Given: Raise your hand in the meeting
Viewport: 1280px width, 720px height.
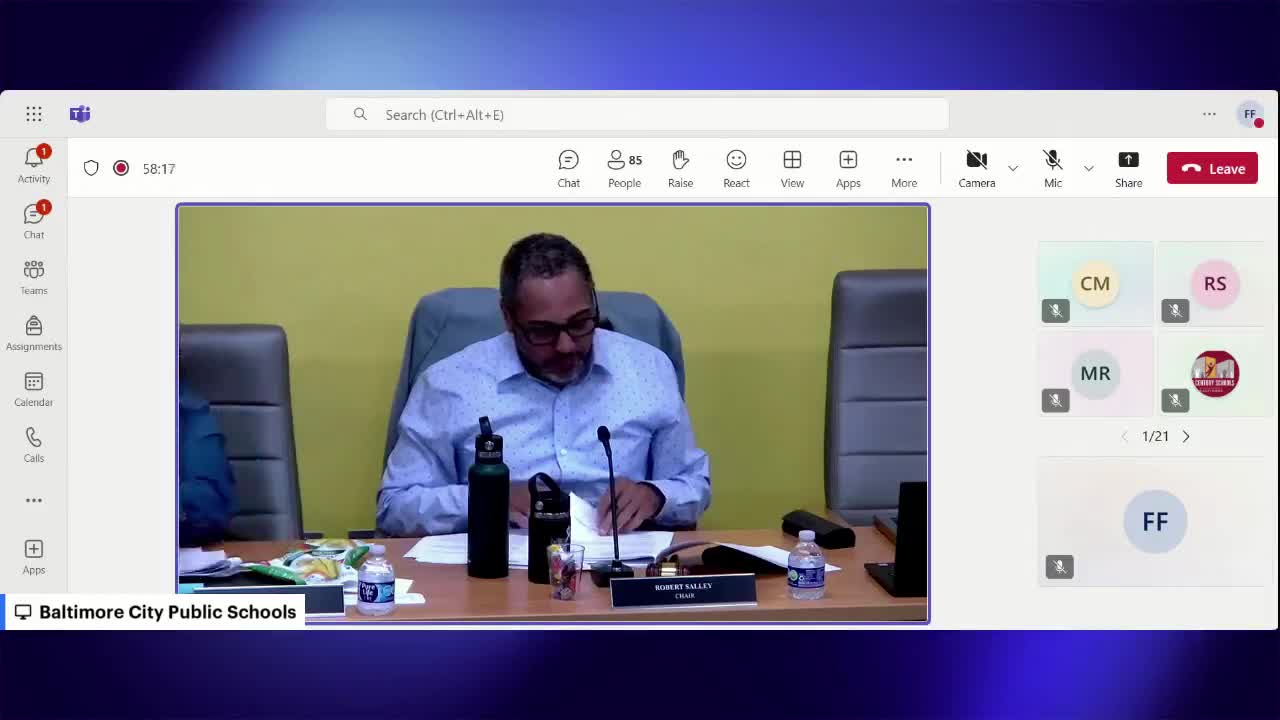Looking at the screenshot, I should (681, 168).
